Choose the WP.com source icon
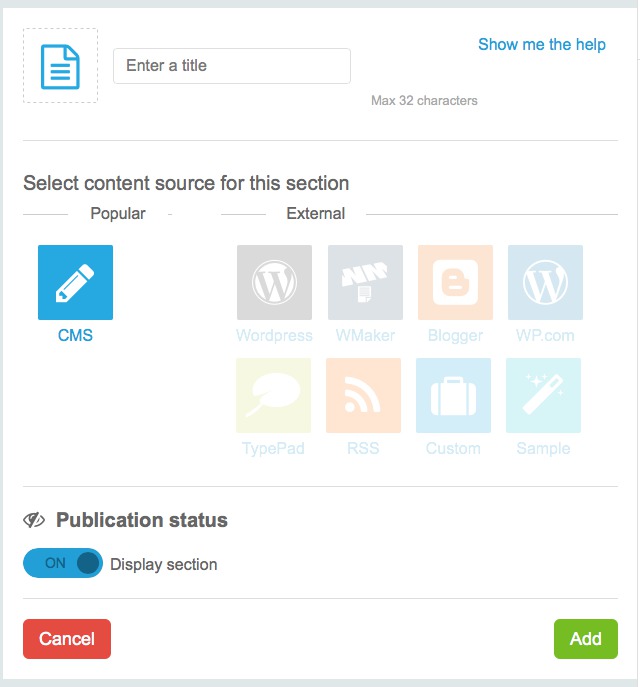Viewport: 640px width, 687px height. pyautogui.click(x=545, y=283)
